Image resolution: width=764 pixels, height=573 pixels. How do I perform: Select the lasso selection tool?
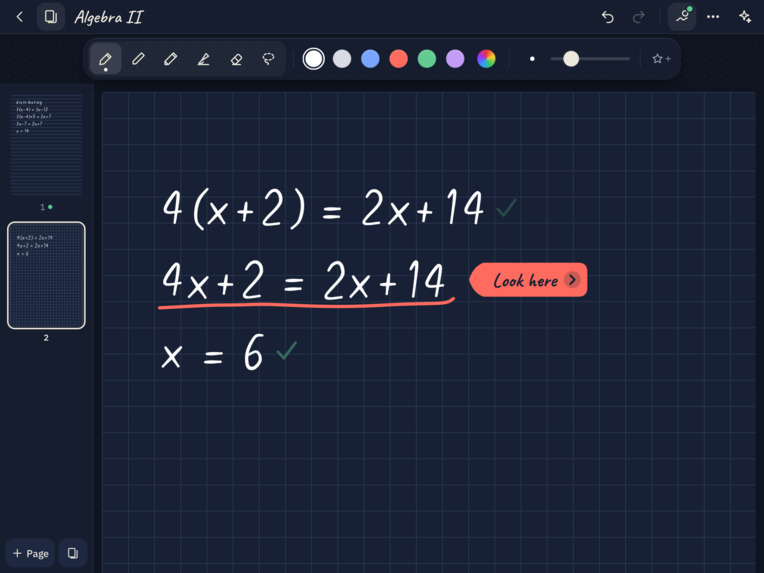(x=268, y=59)
